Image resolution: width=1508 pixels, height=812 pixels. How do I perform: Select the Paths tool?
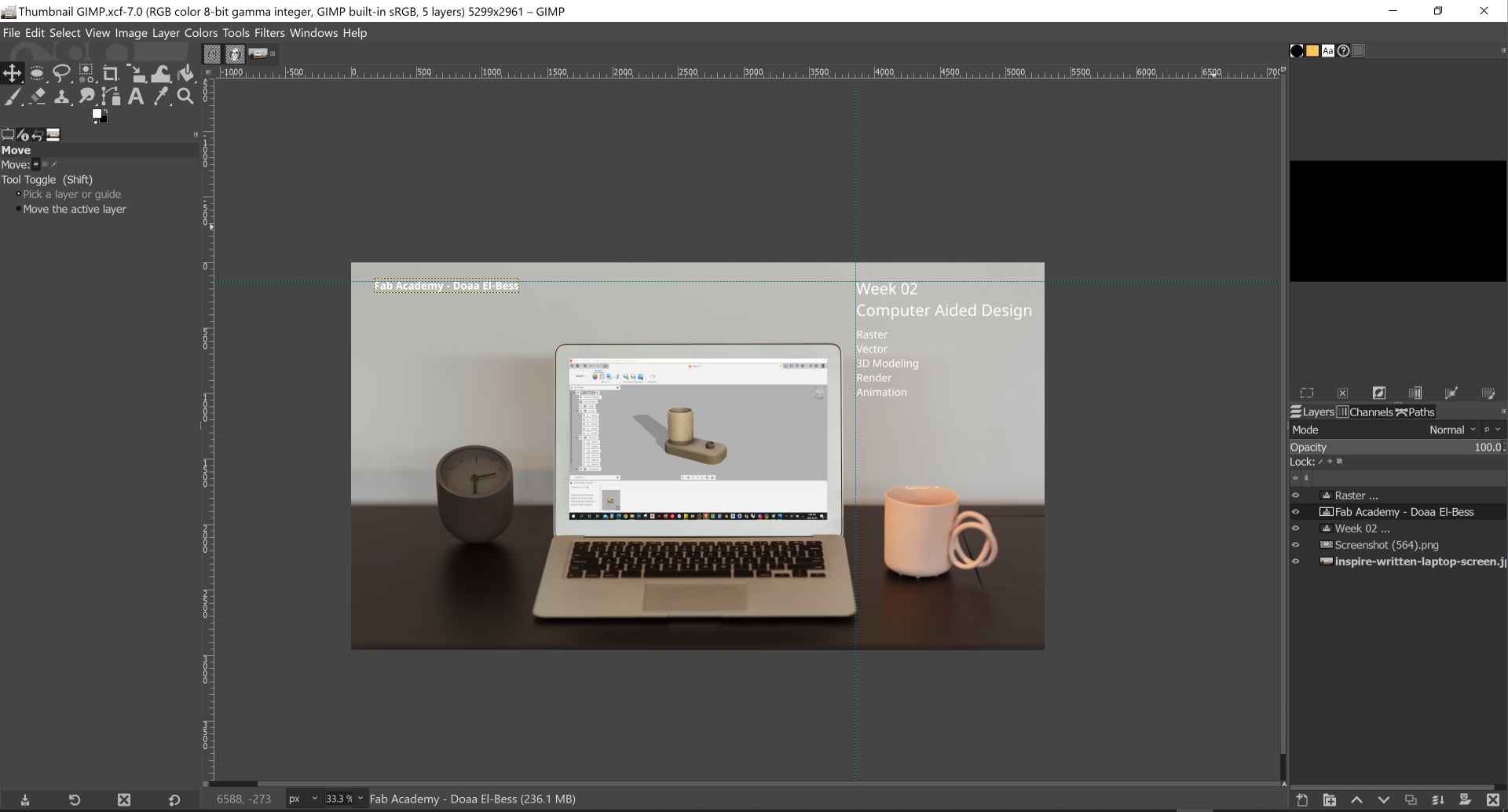[x=111, y=97]
